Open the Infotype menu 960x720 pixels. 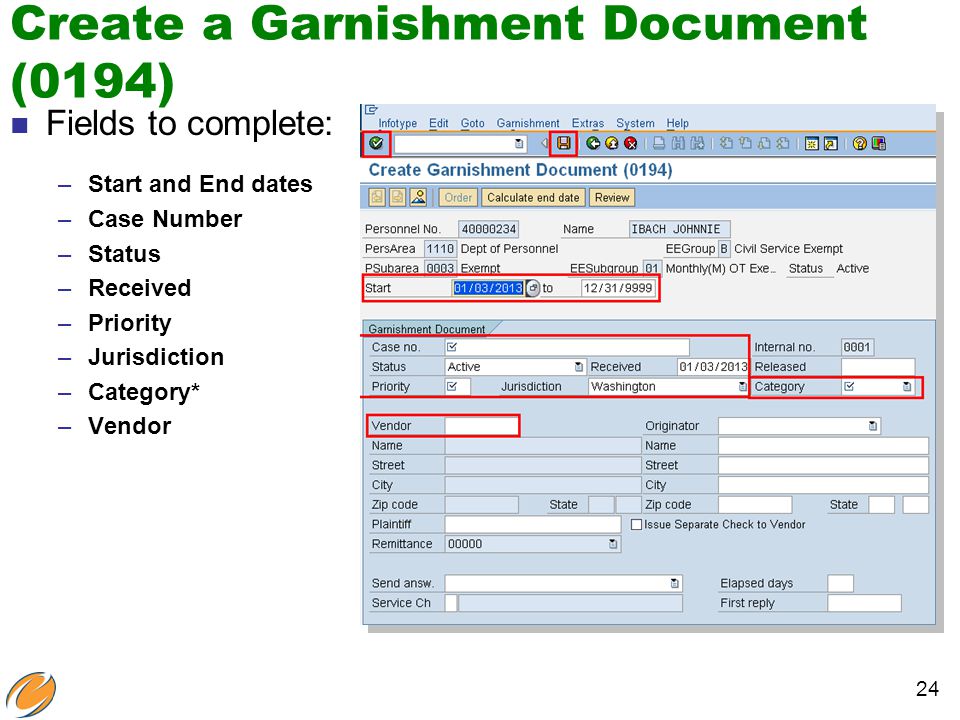[397, 123]
